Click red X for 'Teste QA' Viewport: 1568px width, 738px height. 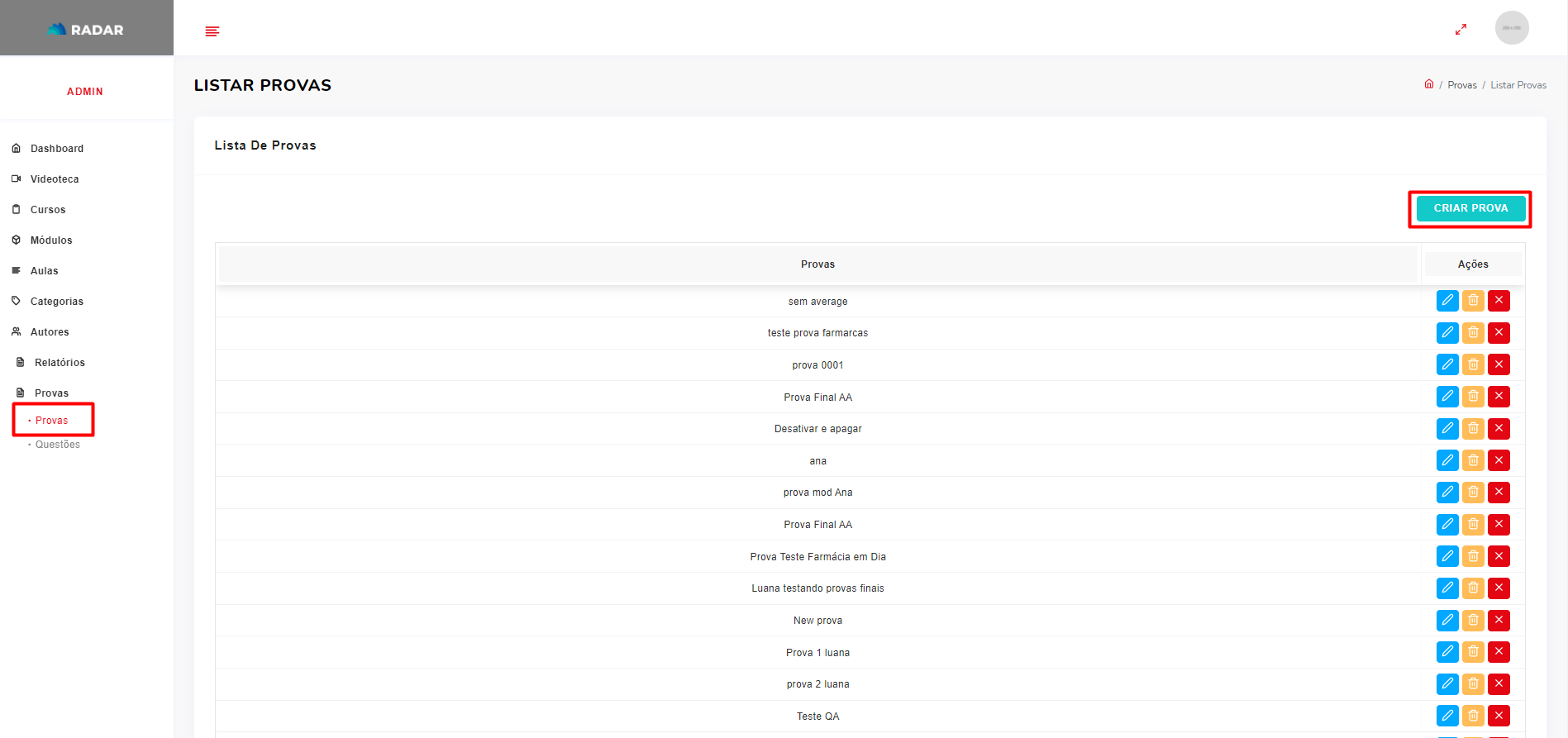1499,716
